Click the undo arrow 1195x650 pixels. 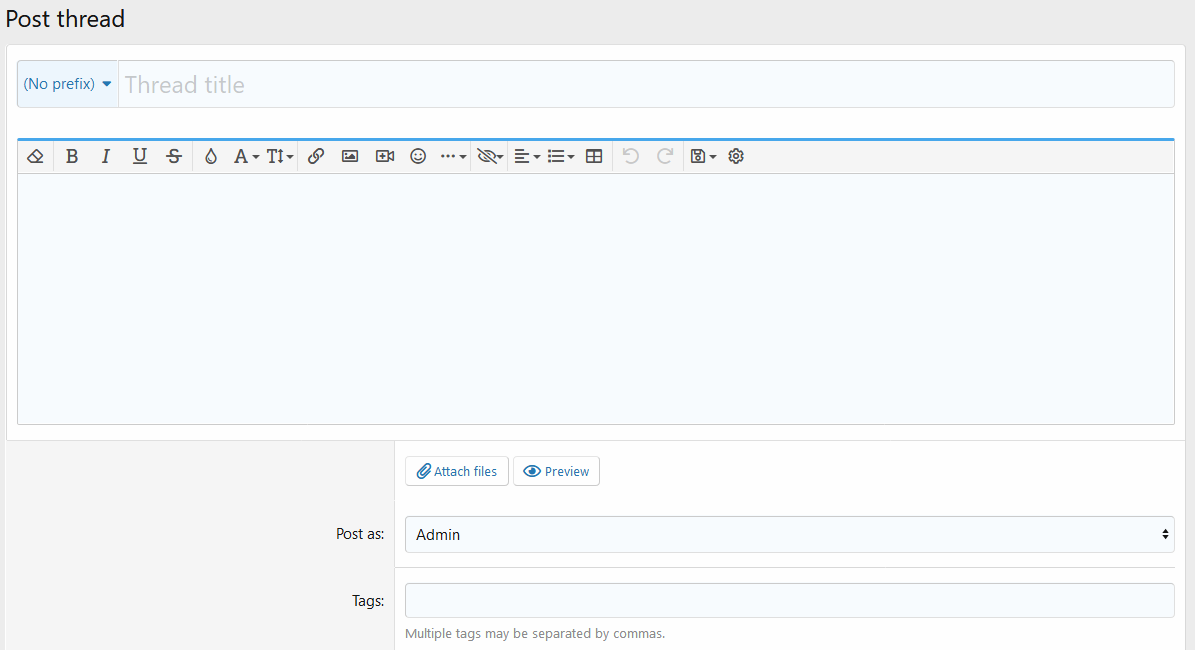coord(630,156)
